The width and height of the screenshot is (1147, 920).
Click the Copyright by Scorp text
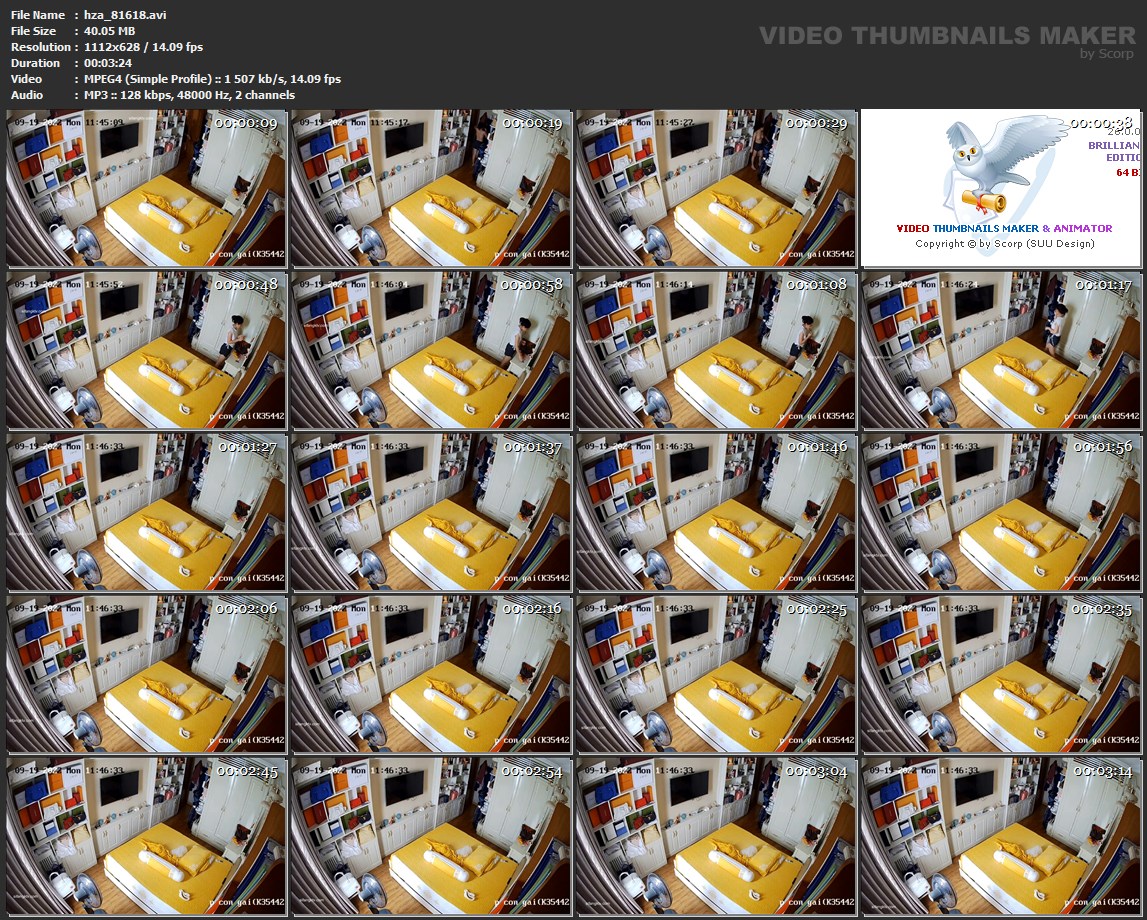(1004, 244)
